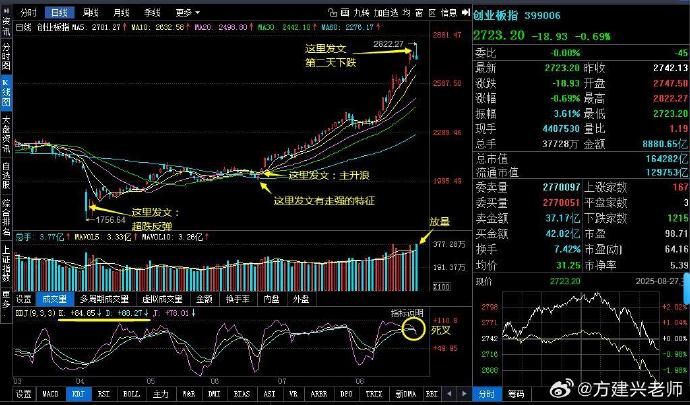690x405 pixels.
Task: Open the 信息 info toolbar item
Action: [448, 12]
